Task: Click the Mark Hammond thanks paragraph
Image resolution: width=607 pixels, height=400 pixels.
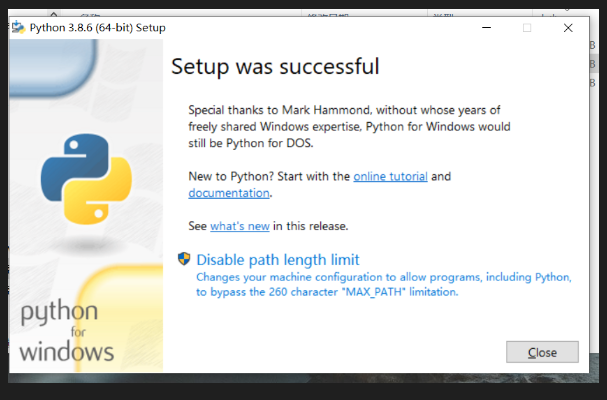Action: tap(350, 126)
